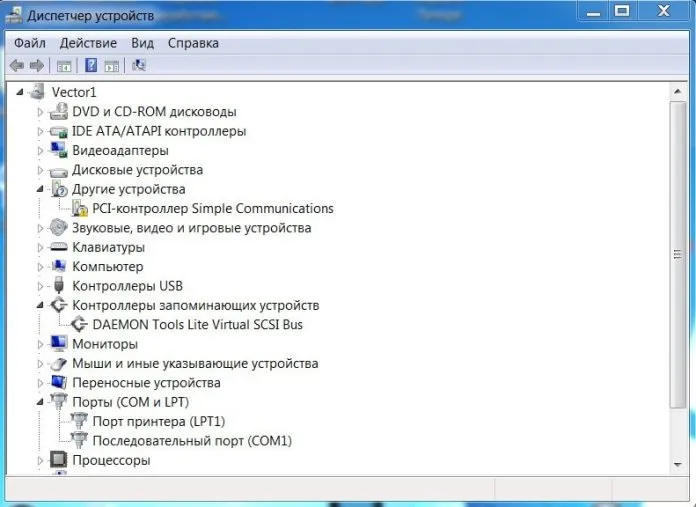Click the IDE ATA/ATAPI контроллеры icon
This screenshot has width=696, height=507.
click(x=58, y=131)
